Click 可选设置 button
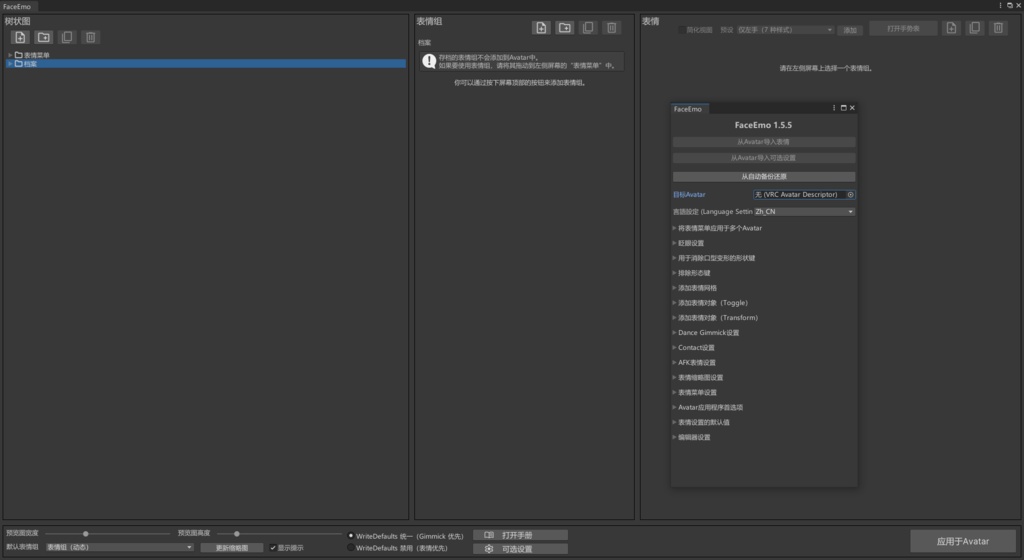 (x=520, y=549)
